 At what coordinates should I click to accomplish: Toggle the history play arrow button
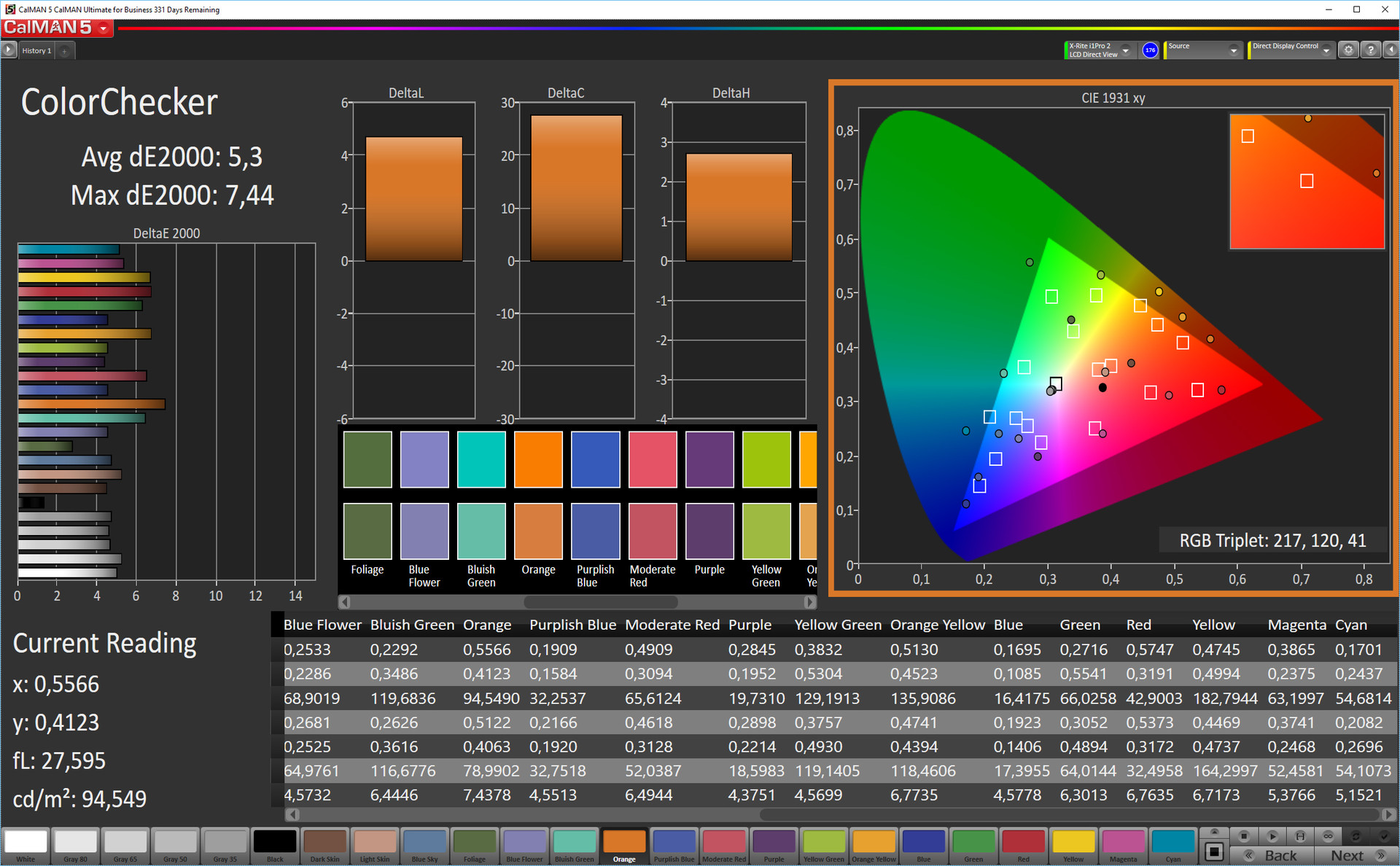tap(9, 50)
